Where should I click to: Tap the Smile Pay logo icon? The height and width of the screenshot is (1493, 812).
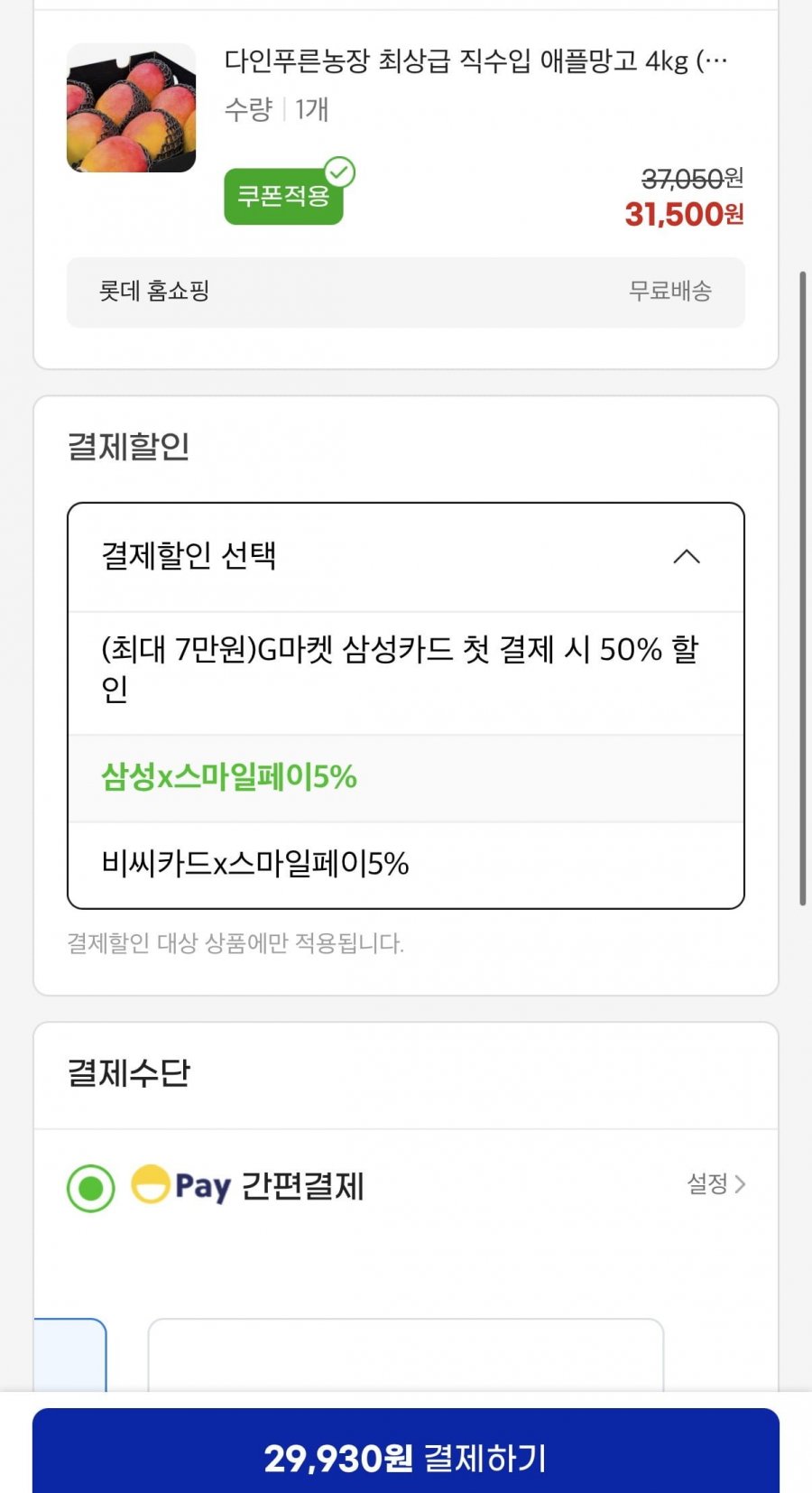pyautogui.click(x=151, y=1184)
